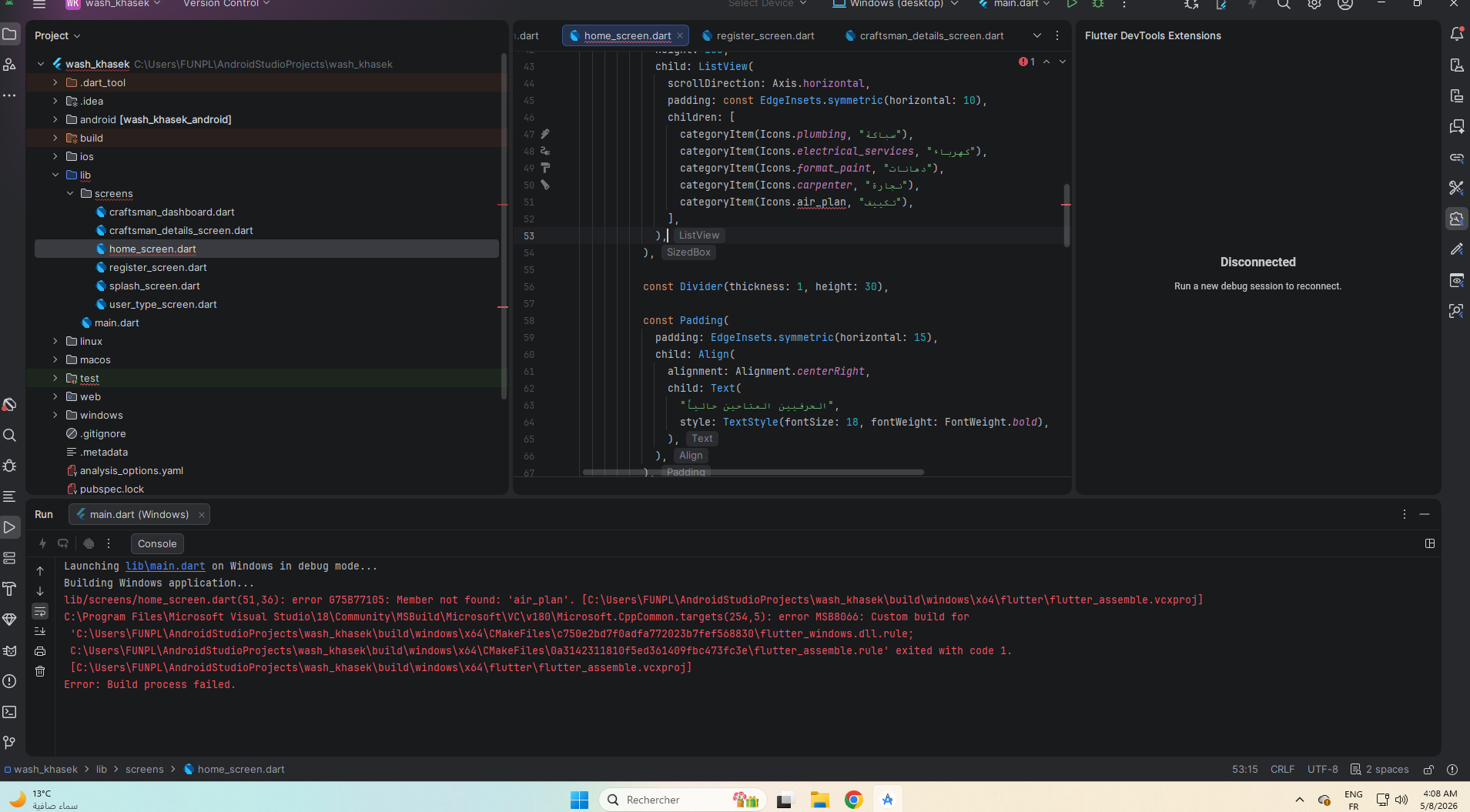The height and width of the screenshot is (812, 1470).
Task: Hide the Run tool window
Action: tap(1425, 514)
